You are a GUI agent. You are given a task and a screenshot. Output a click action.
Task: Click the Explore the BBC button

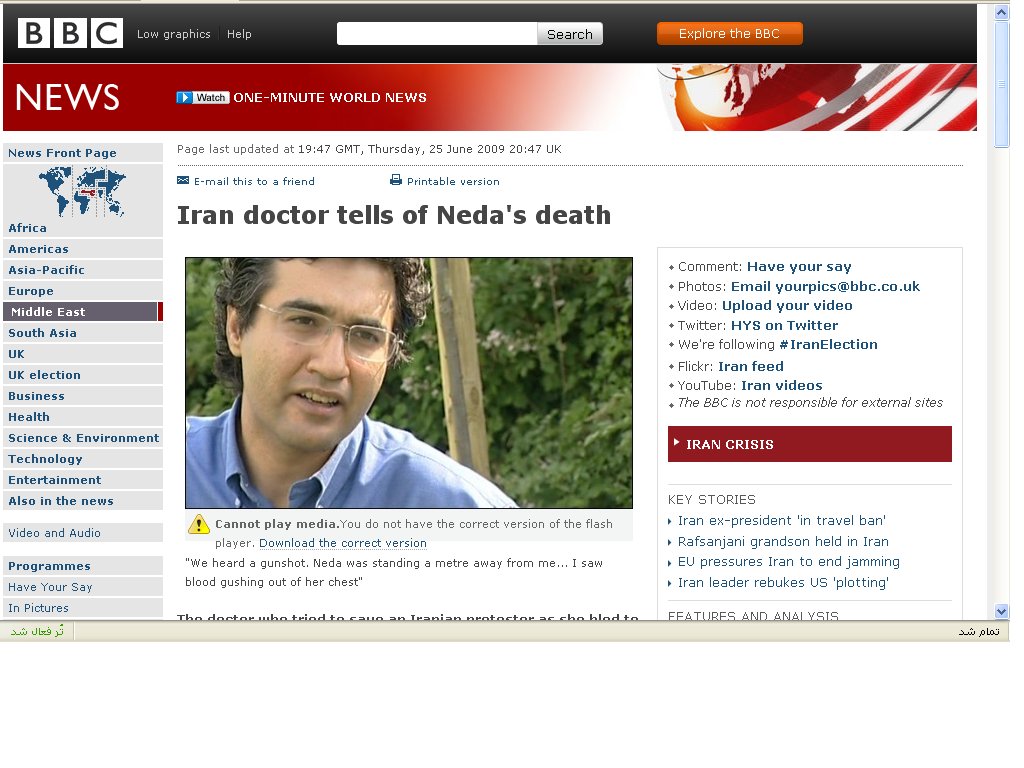click(x=729, y=34)
